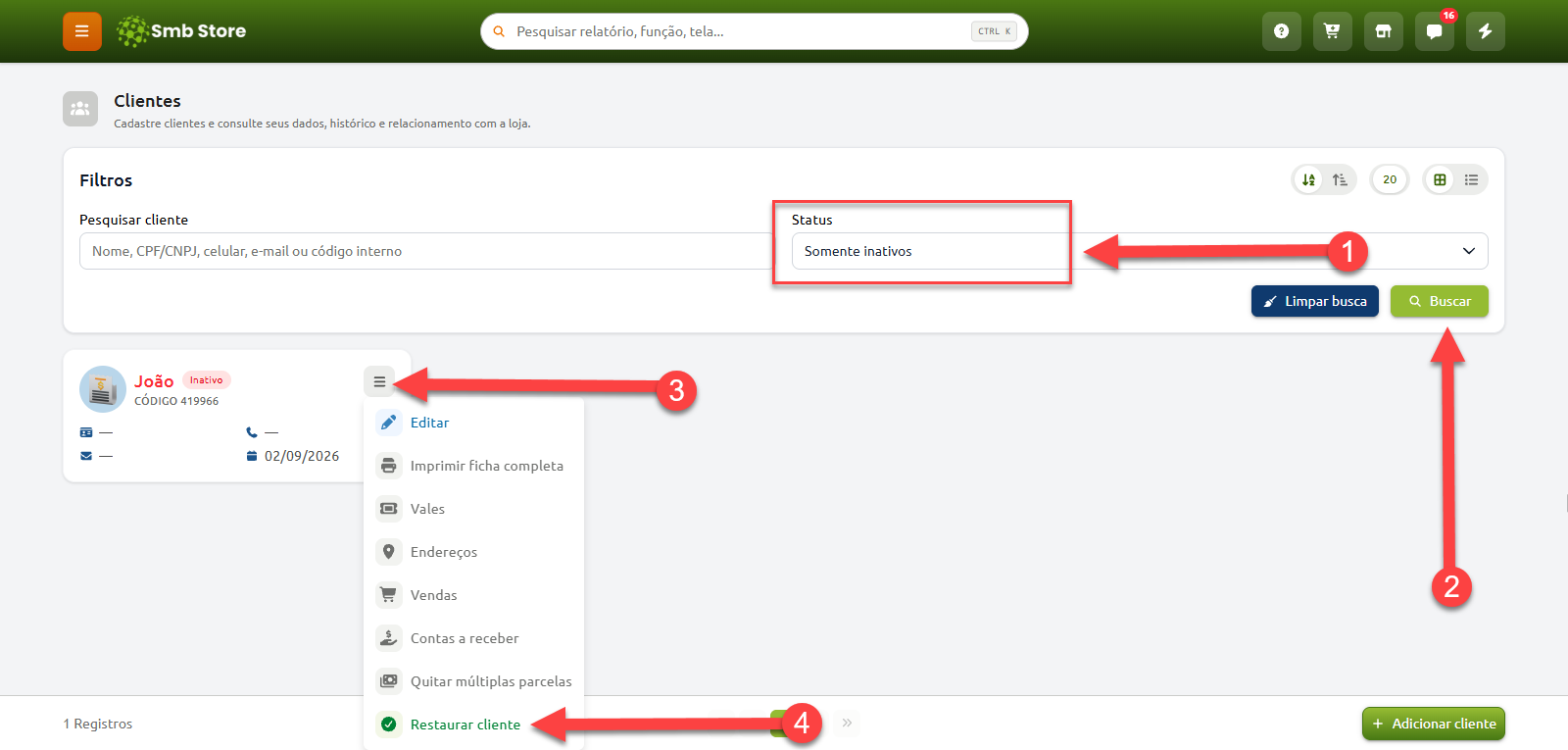Click the ID card icon on João's card
Screen dimensions: 1568x750
click(x=86, y=432)
